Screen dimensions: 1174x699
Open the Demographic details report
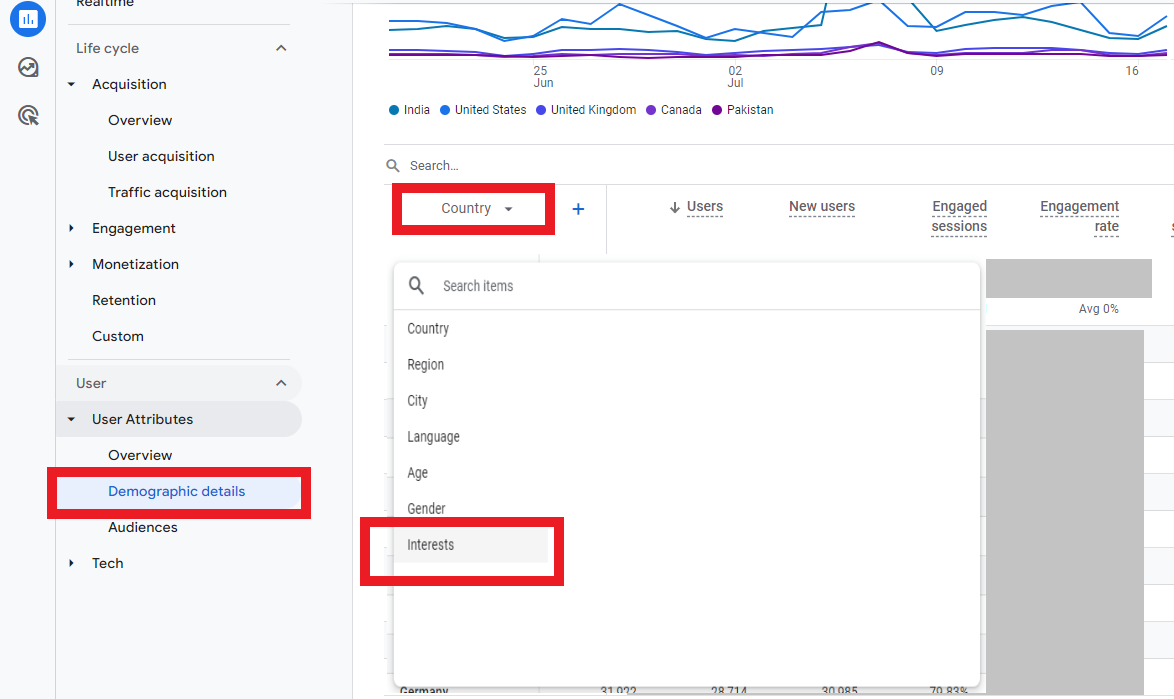(x=178, y=491)
